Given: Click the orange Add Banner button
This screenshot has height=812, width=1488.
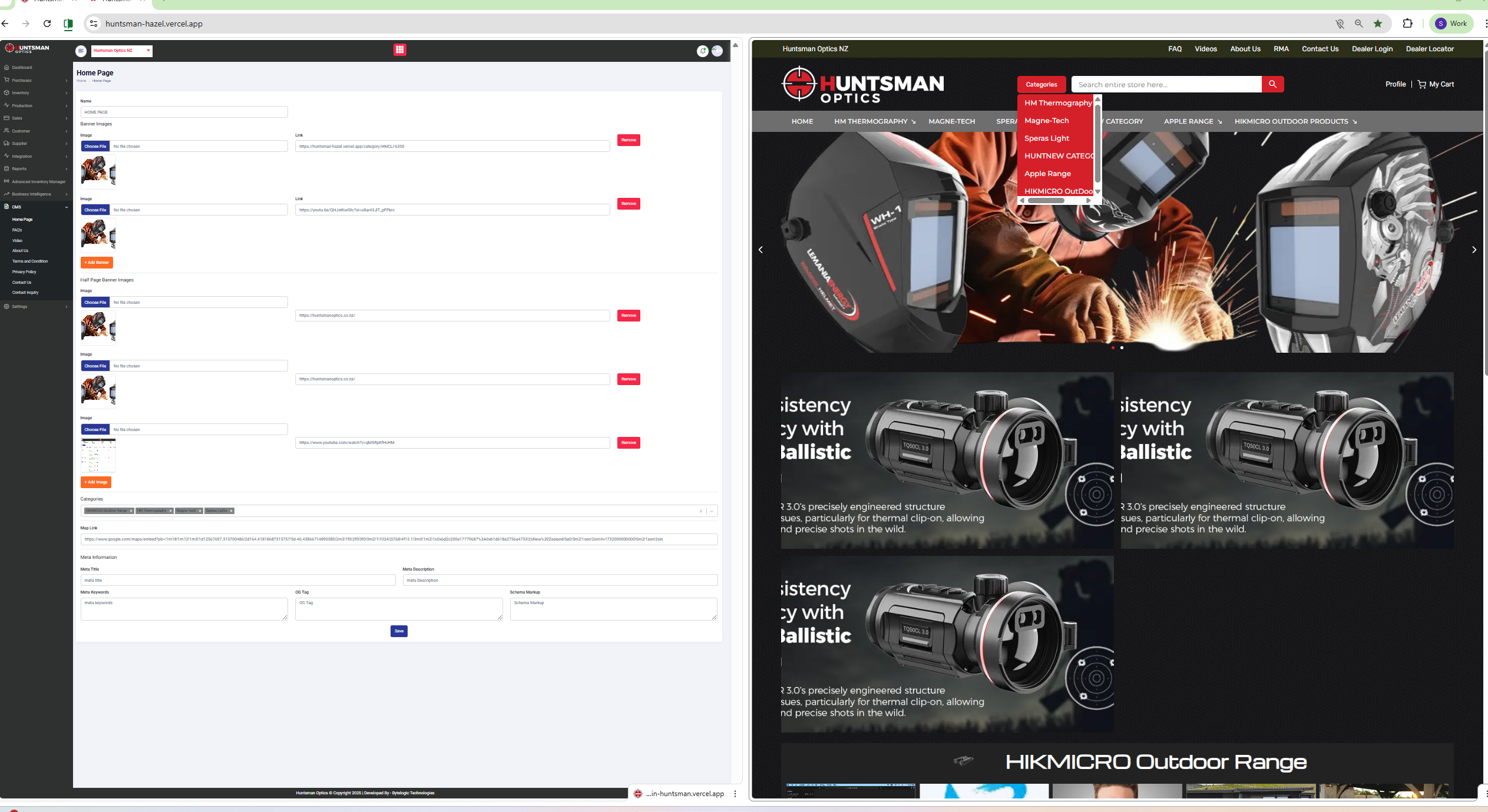Looking at the screenshot, I should coord(97,263).
